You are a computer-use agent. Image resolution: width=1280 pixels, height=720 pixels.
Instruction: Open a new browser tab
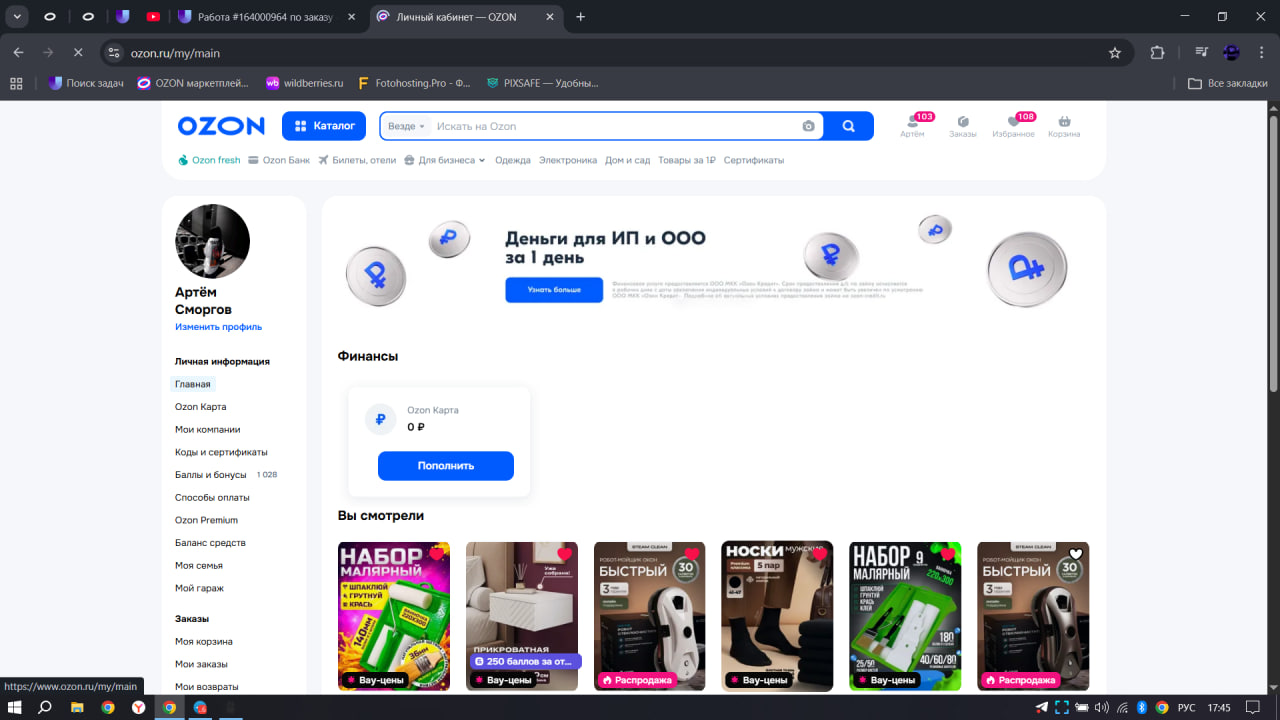581,17
